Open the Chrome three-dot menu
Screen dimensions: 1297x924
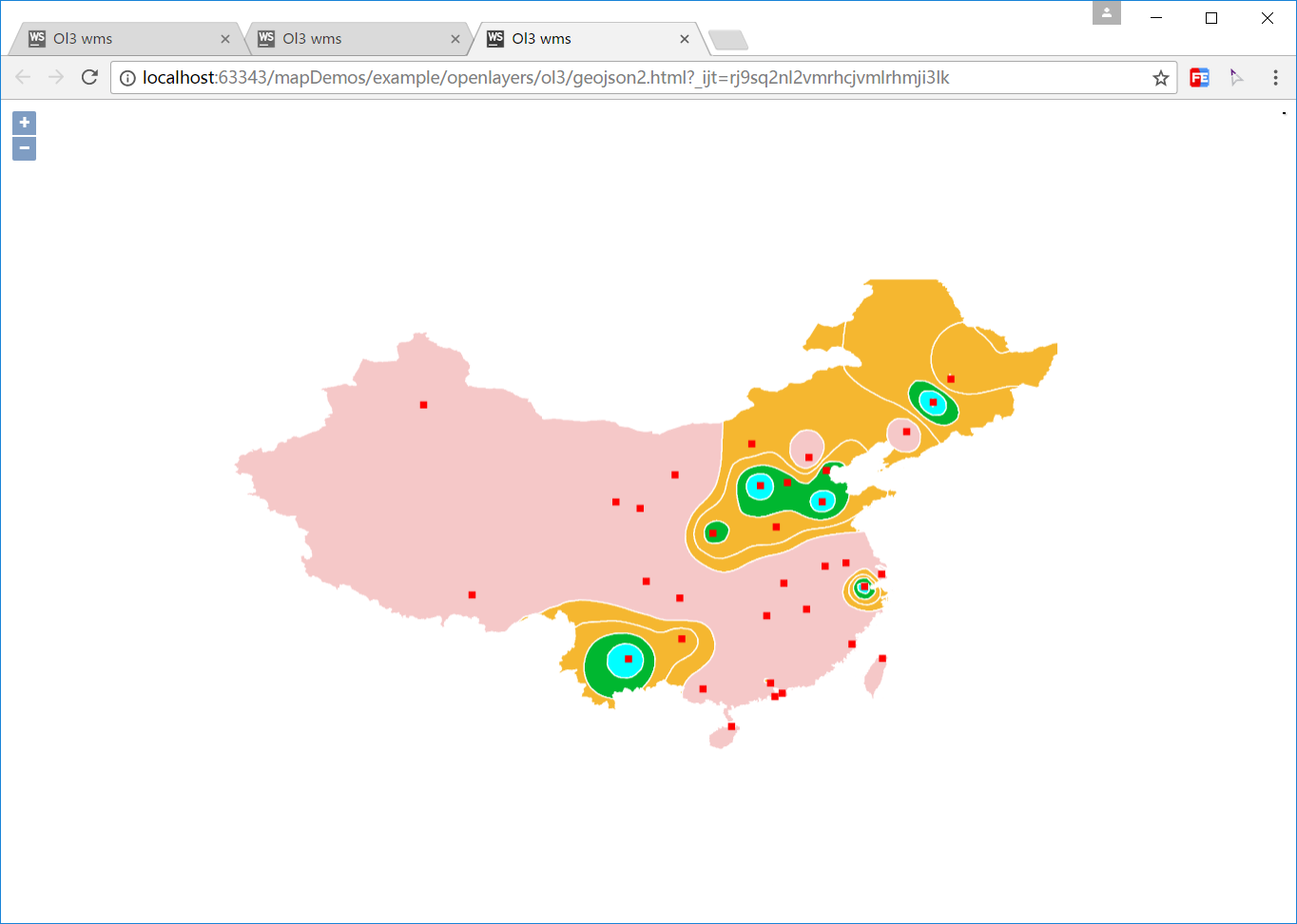point(1275,77)
